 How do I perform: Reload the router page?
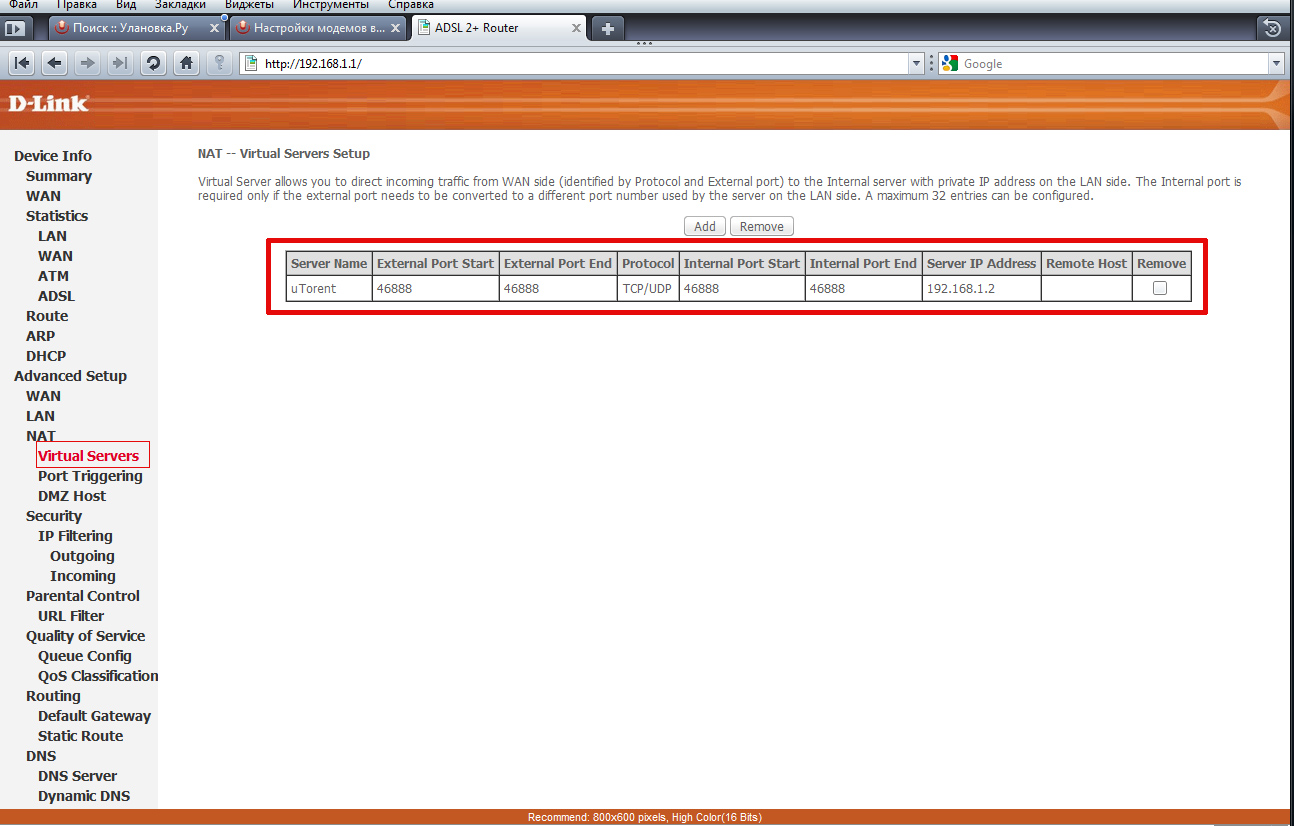[x=154, y=63]
